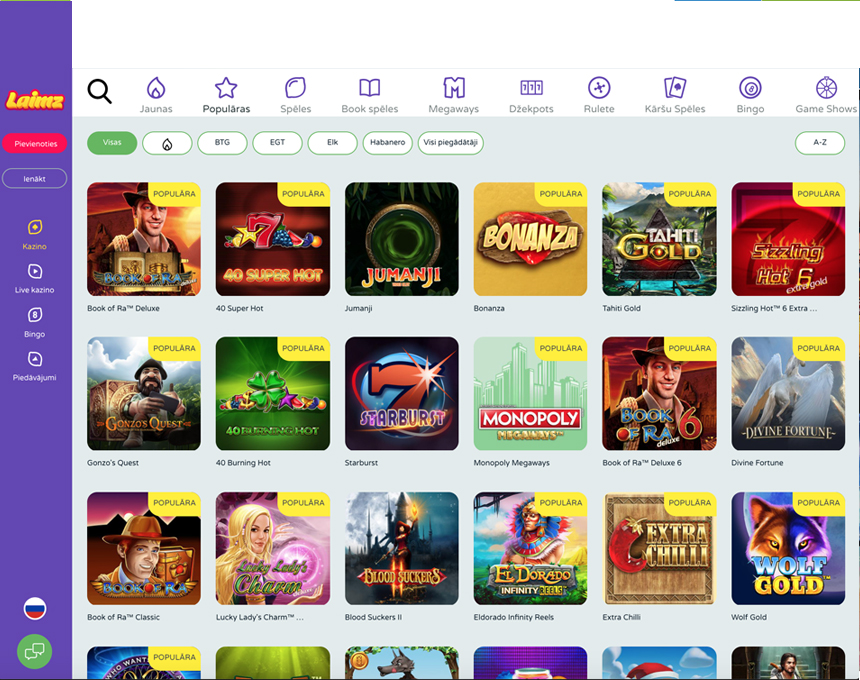
Task: Open the Bingo ball icon in the category bar
Action: (750, 88)
